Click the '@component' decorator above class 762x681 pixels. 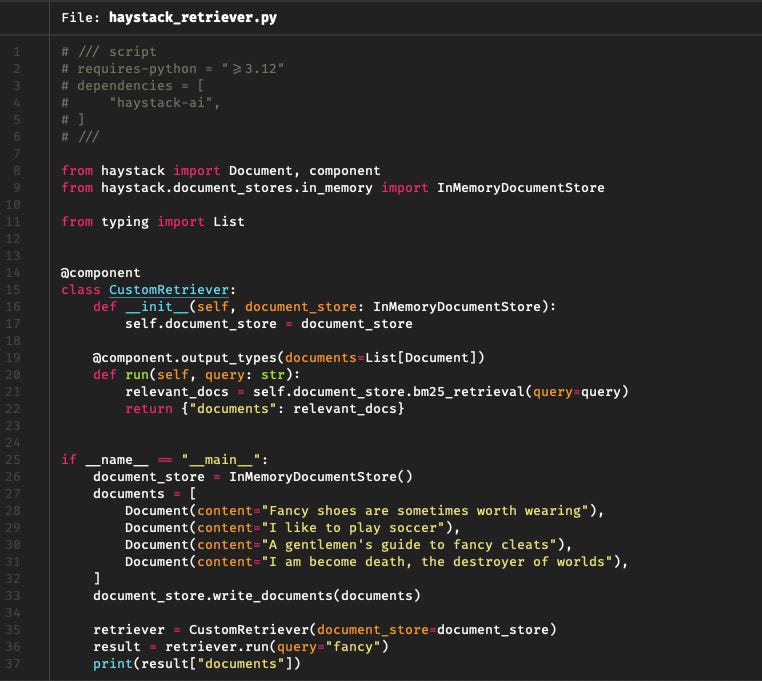coord(101,273)
